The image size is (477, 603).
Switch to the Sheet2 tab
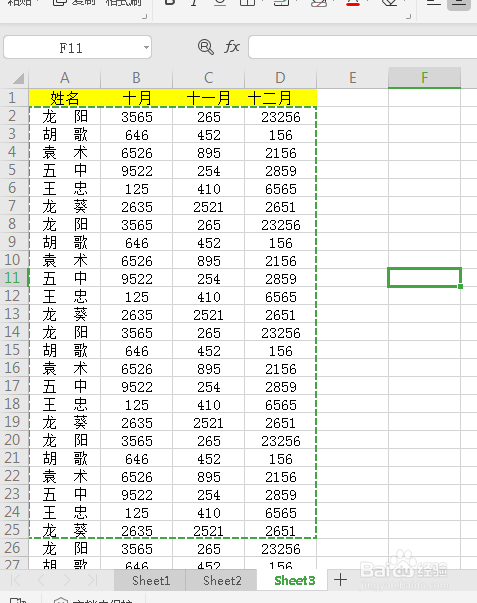(x=222, y=580)
